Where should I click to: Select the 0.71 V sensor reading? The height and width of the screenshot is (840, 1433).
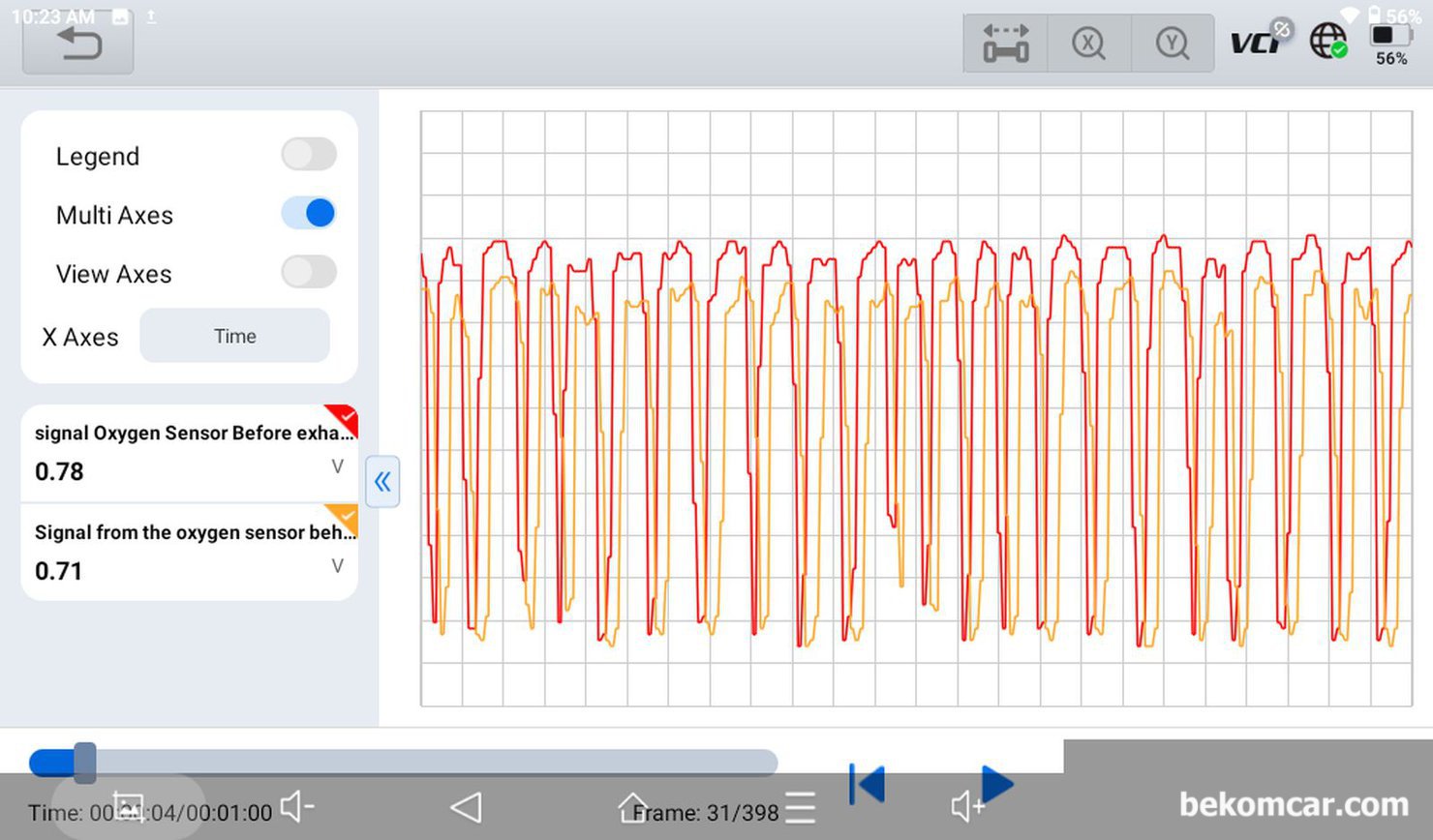click(x=59, y=571)
